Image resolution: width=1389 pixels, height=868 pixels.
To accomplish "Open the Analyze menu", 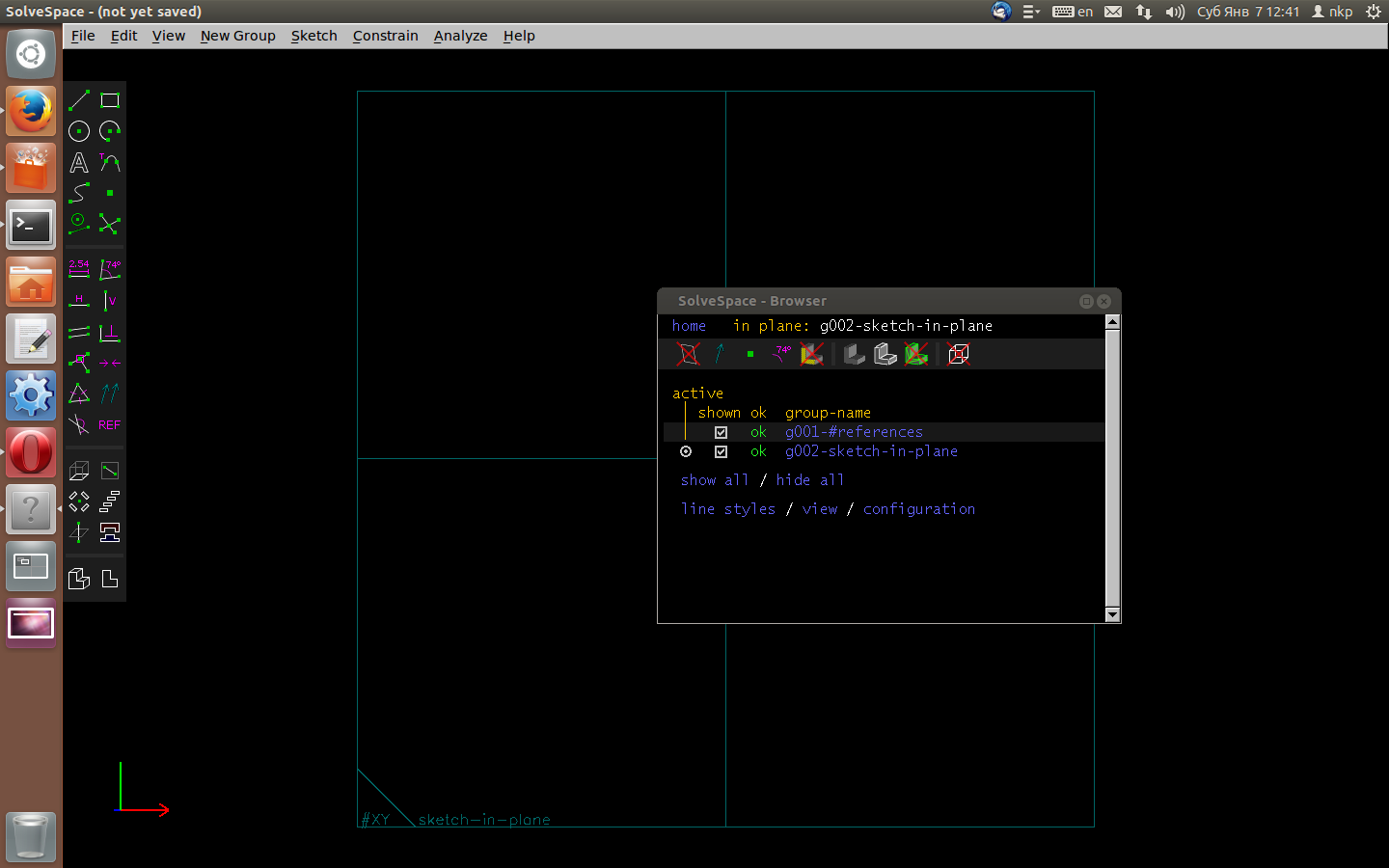I will coord(461,36).
